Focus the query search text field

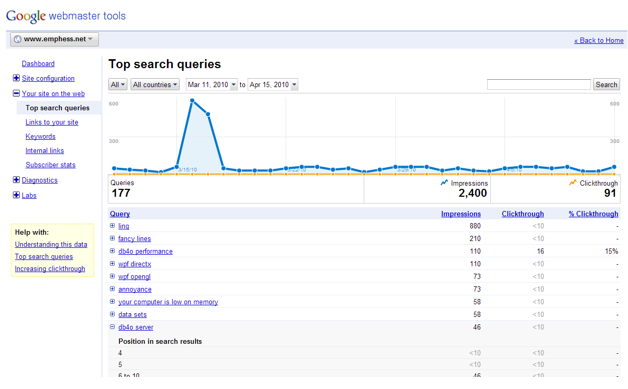pyautogui.click(x=539, y=85)
